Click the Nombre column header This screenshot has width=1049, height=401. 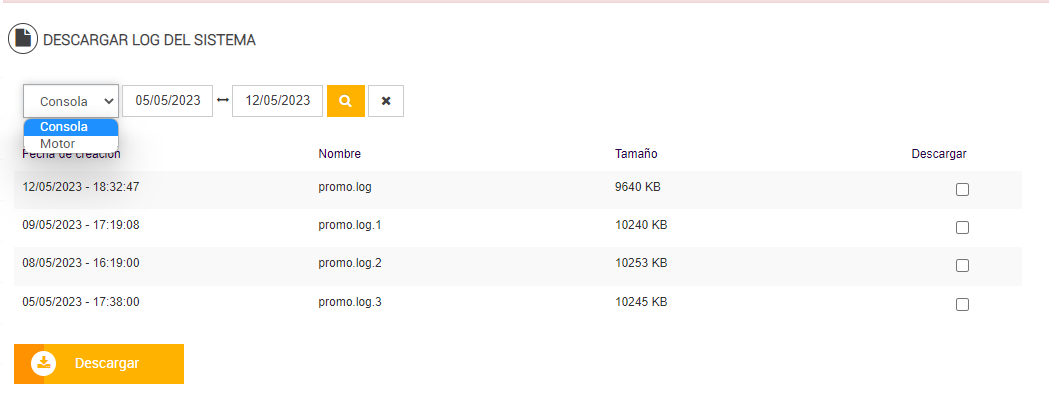point(339,154)
